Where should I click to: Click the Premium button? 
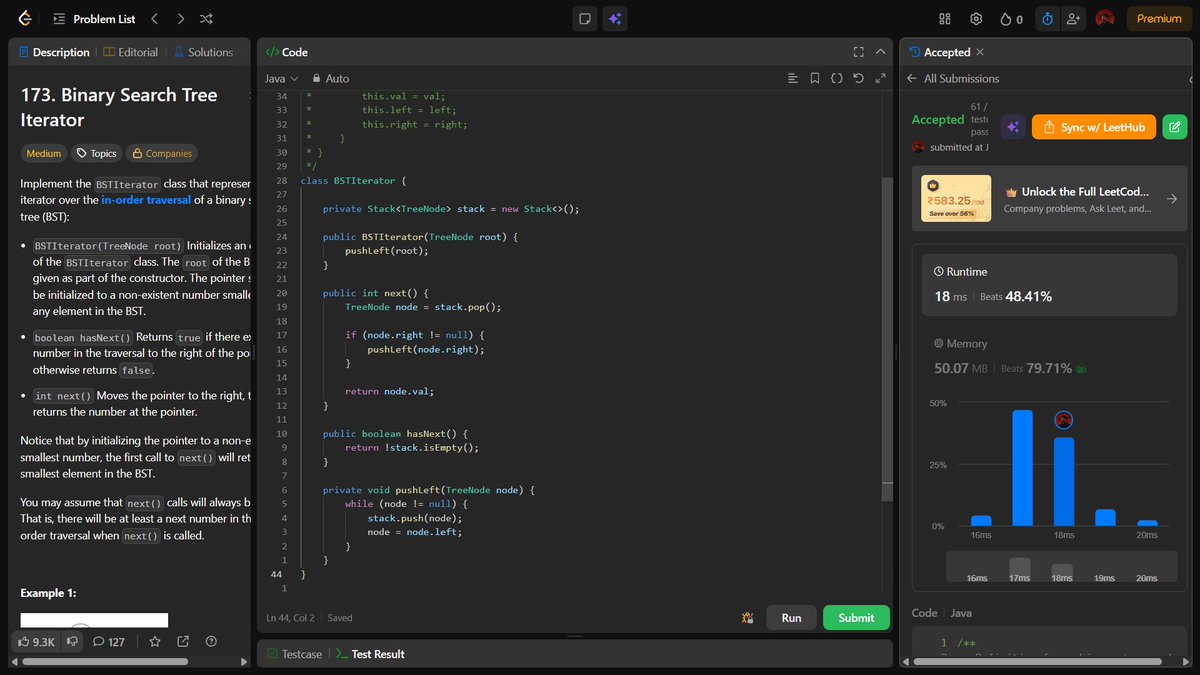[1159, 18]
